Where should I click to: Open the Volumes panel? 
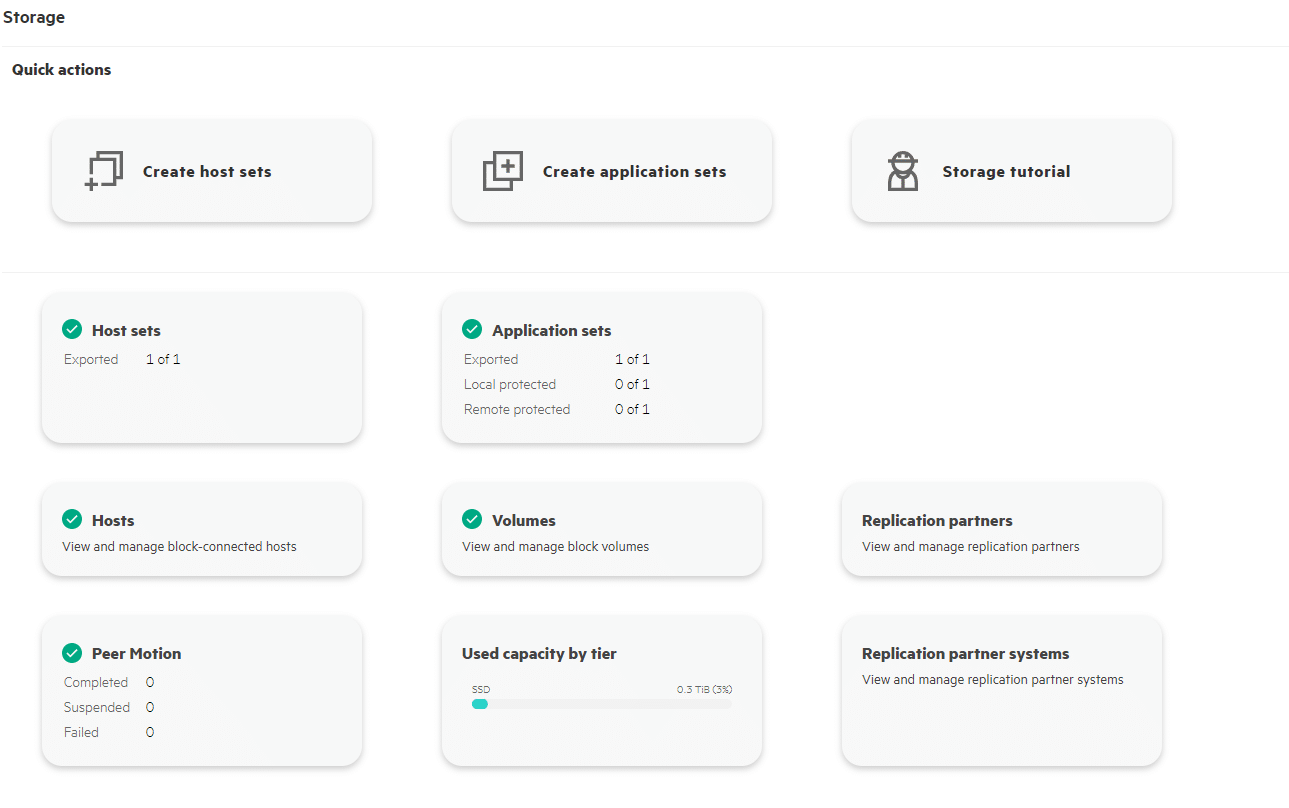[x=601, y=529]
